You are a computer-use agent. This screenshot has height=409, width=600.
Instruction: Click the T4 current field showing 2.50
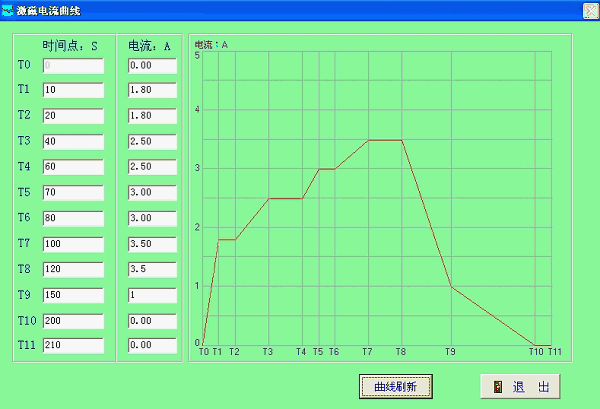(x=152, y=167)
